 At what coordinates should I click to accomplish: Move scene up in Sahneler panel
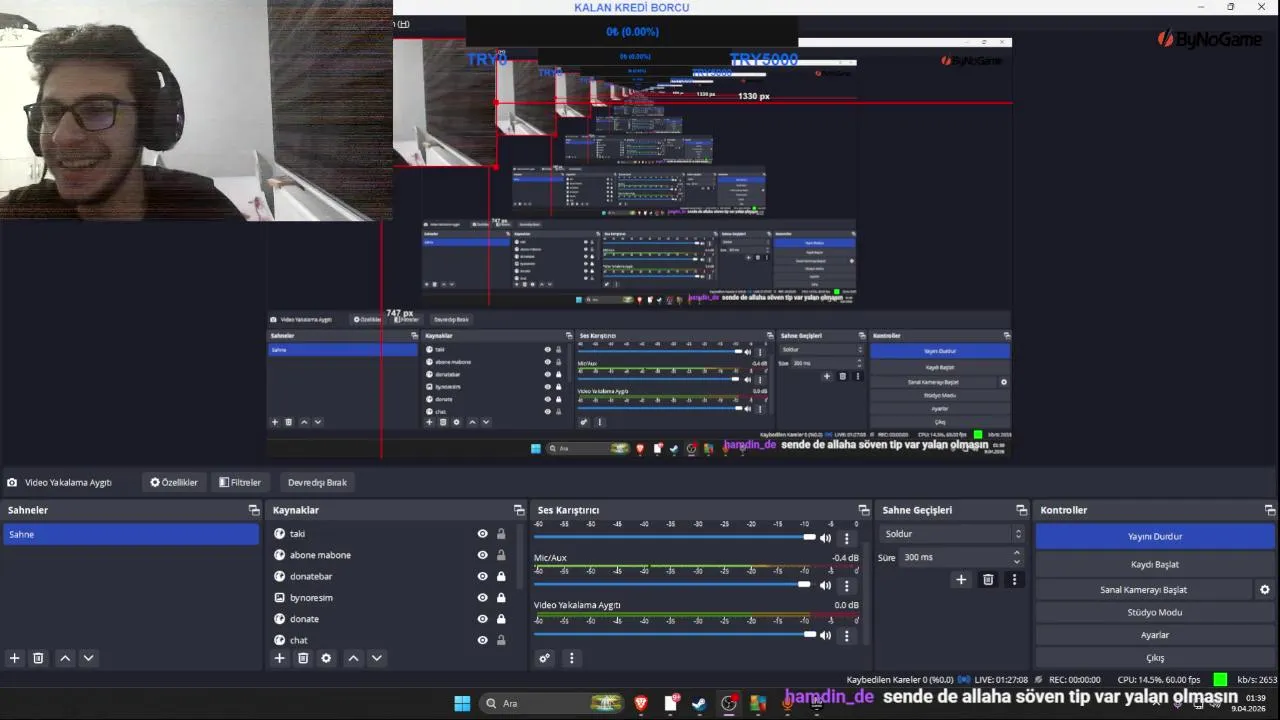[x=65, y=658]
